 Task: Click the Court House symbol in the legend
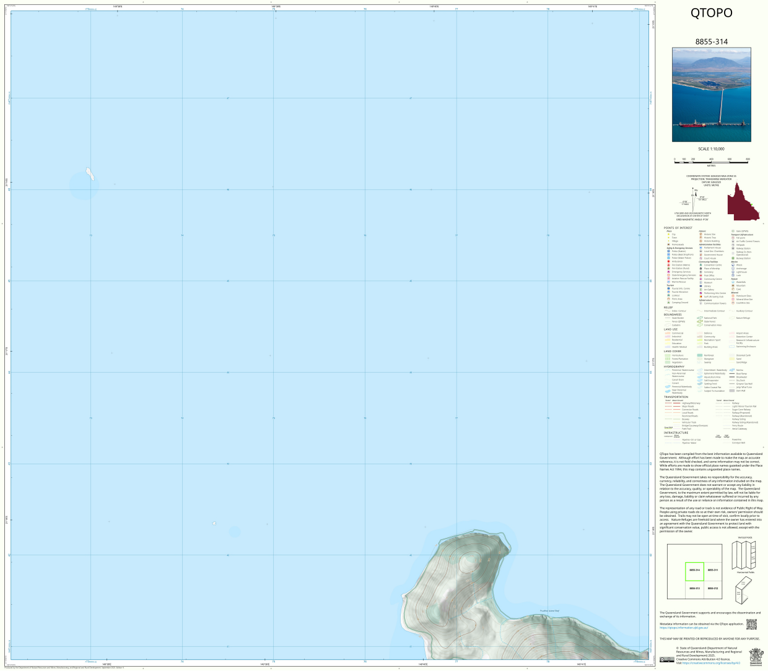701,258
